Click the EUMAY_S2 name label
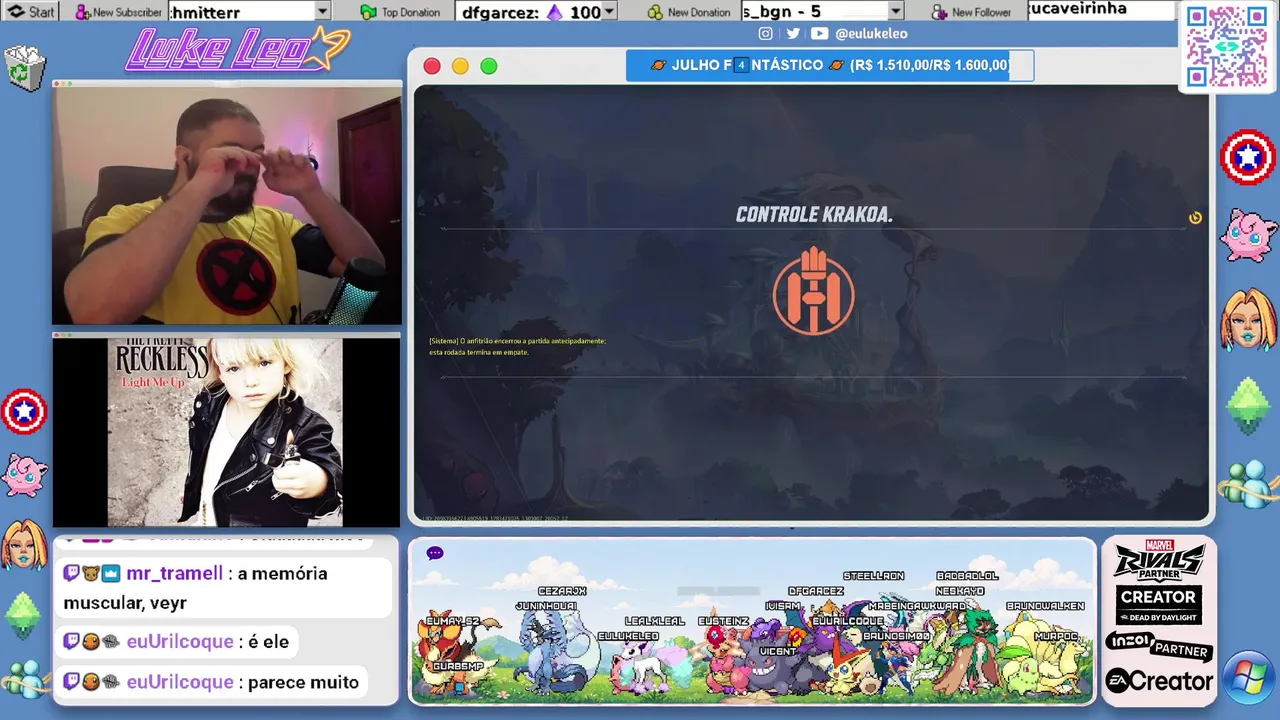 coord(453,621)
